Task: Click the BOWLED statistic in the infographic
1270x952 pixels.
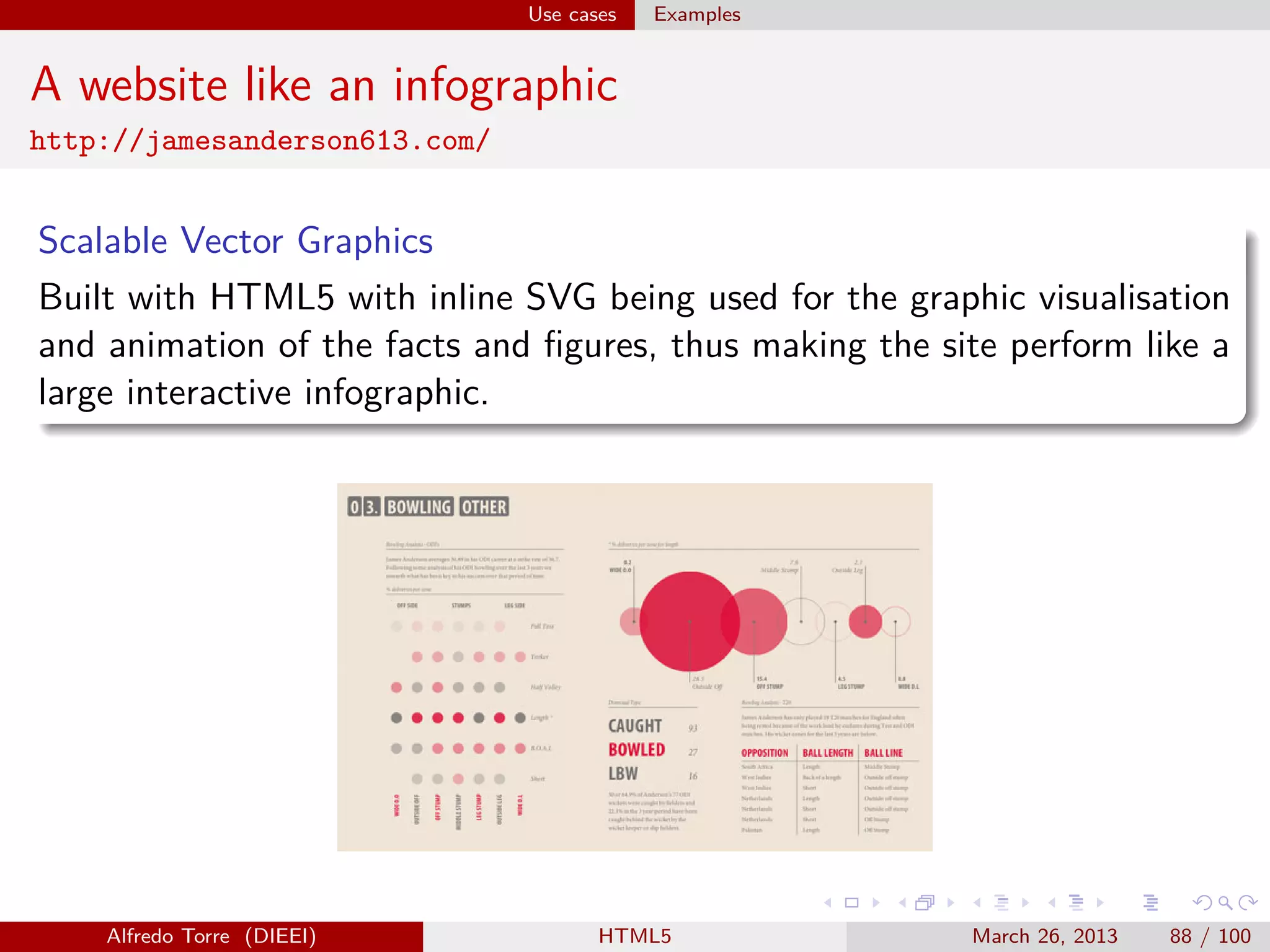Action: click(x=637, y=750)
